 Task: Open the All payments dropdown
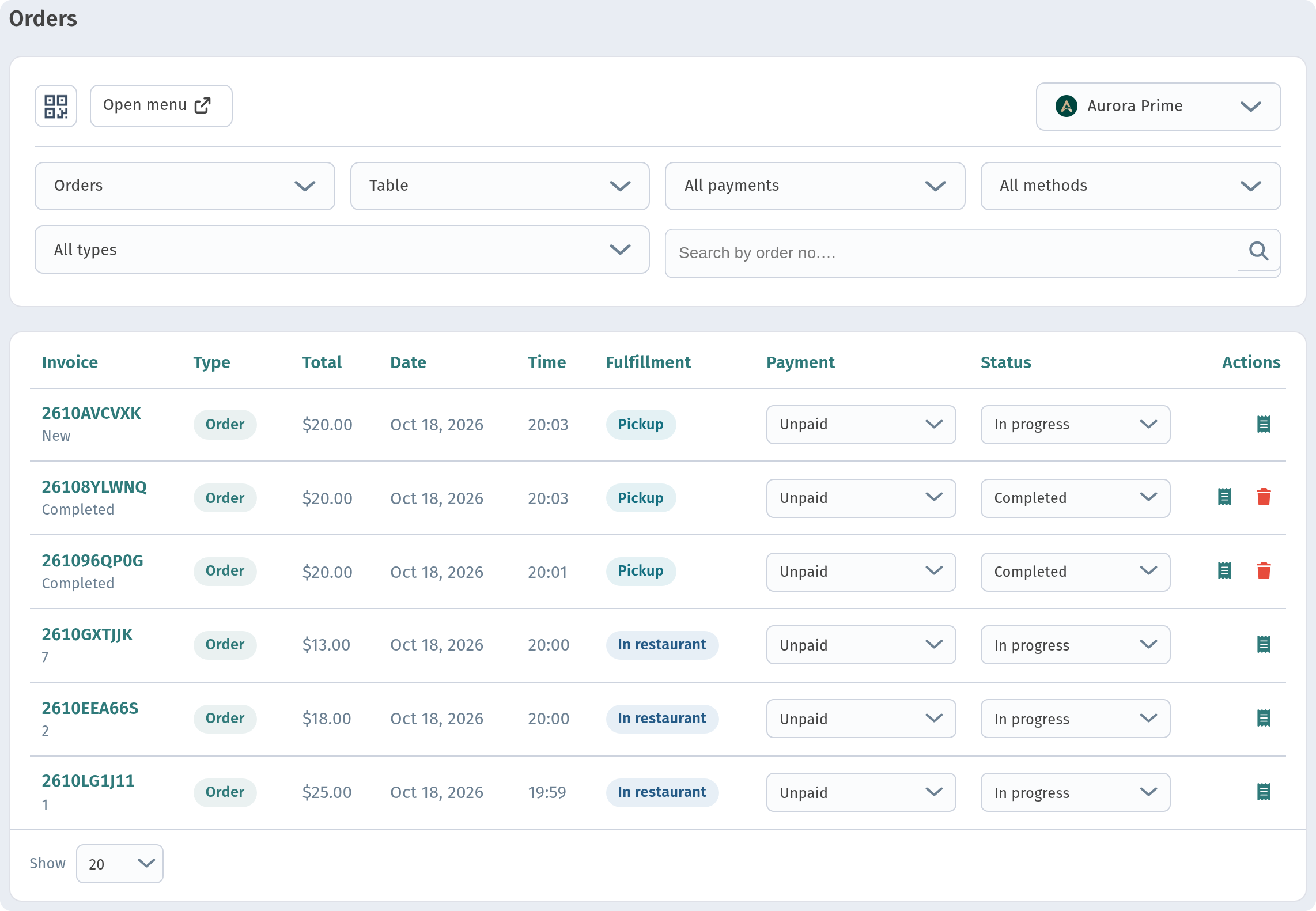[815, 186]
